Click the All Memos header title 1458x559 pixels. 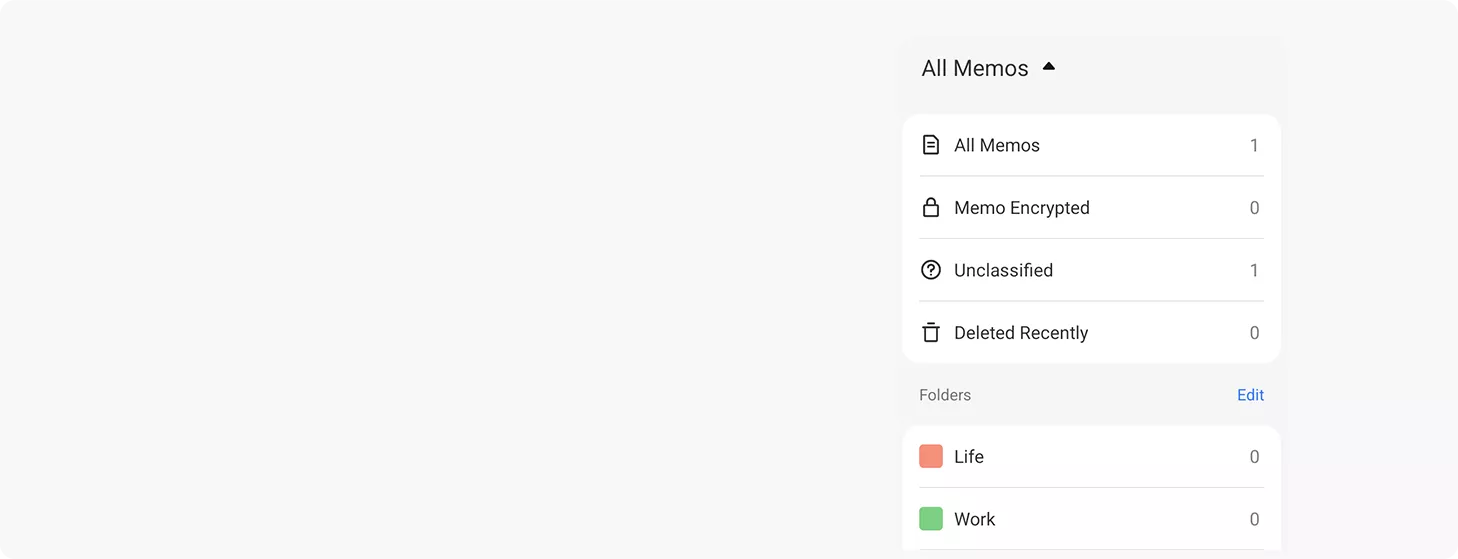coord(974,68)
